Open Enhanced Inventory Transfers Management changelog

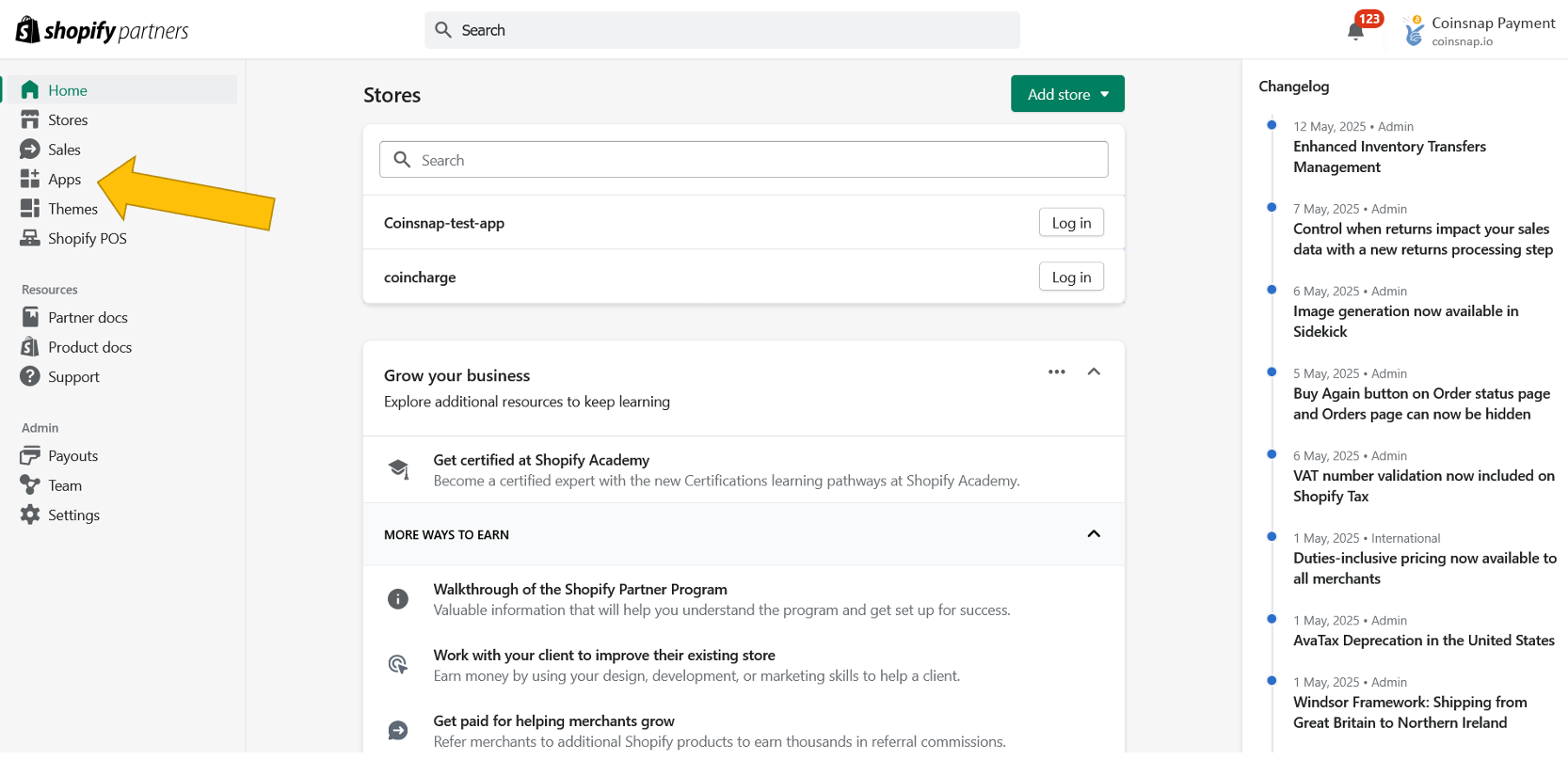coord(1389,156)
